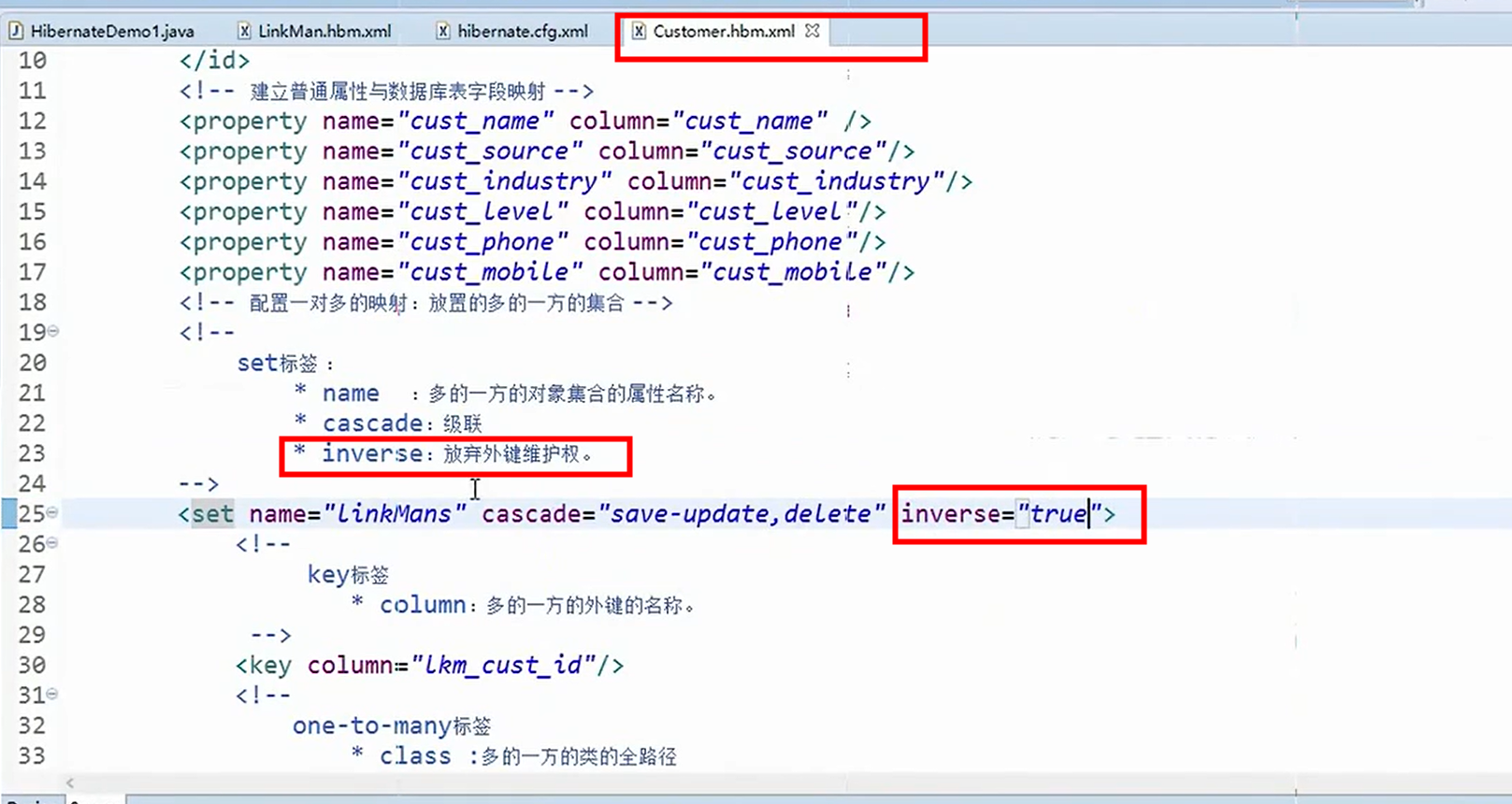Screen dimensions: 1512x804
Task: Click name "cust_name" on line 12
Action: coord(476,122)
